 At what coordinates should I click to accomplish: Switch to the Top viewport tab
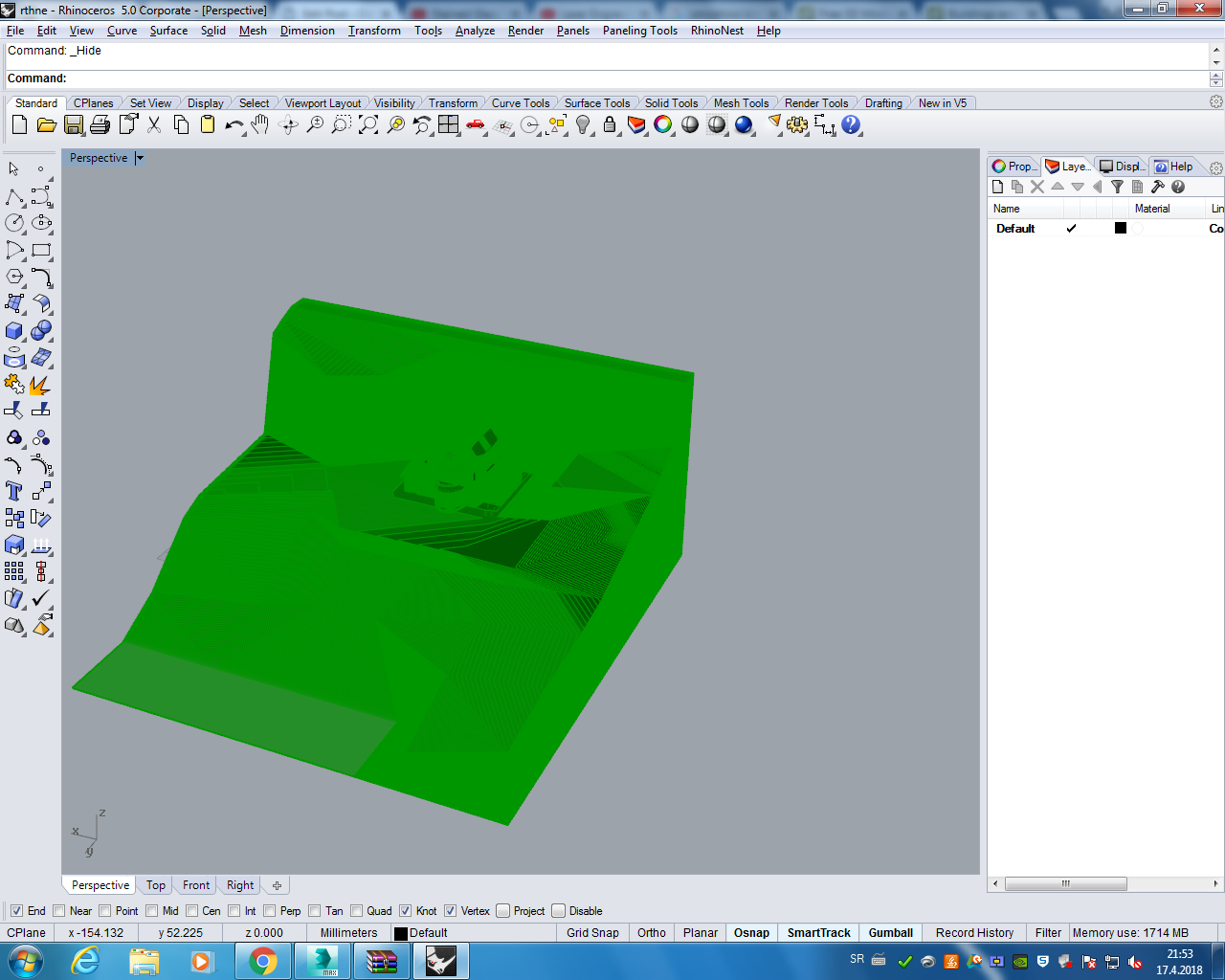[156, 885]
